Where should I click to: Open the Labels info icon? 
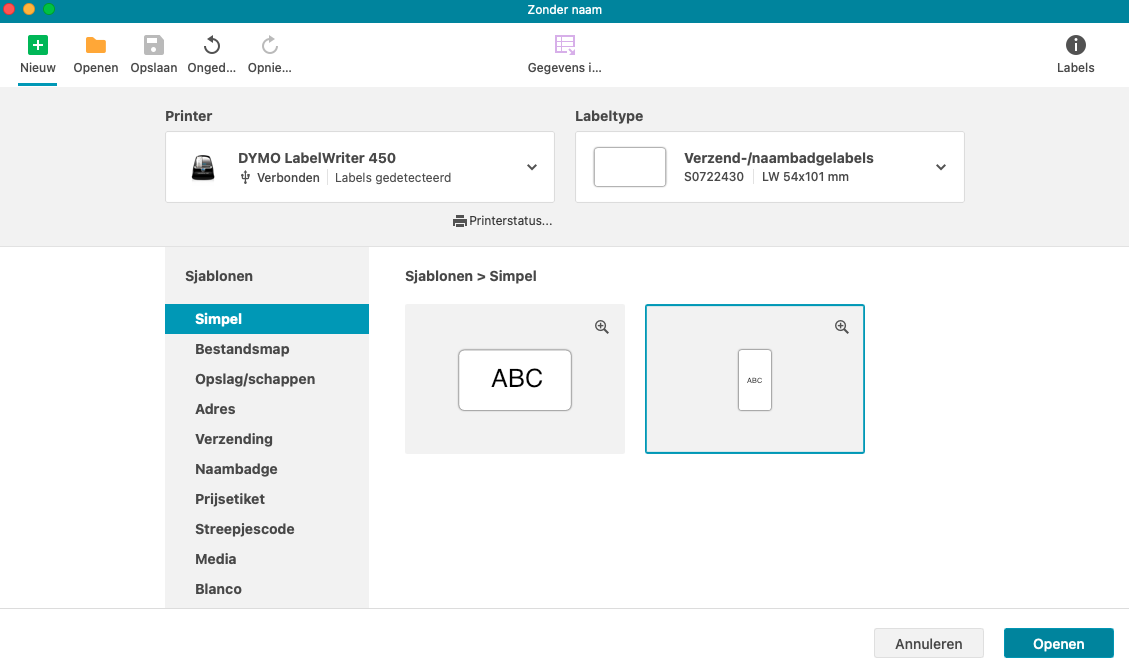[x=1075, y=45]
